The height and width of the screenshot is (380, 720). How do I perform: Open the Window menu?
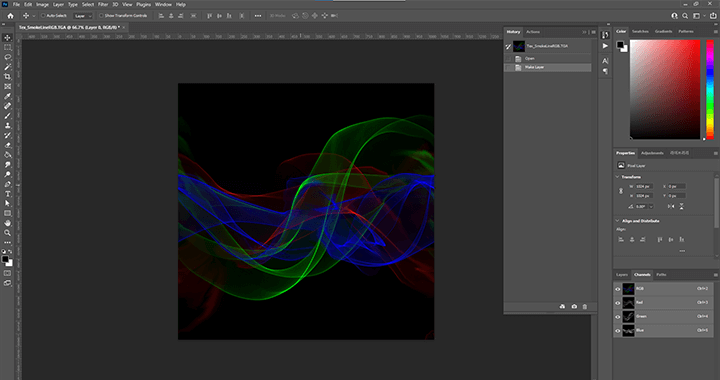163,5
